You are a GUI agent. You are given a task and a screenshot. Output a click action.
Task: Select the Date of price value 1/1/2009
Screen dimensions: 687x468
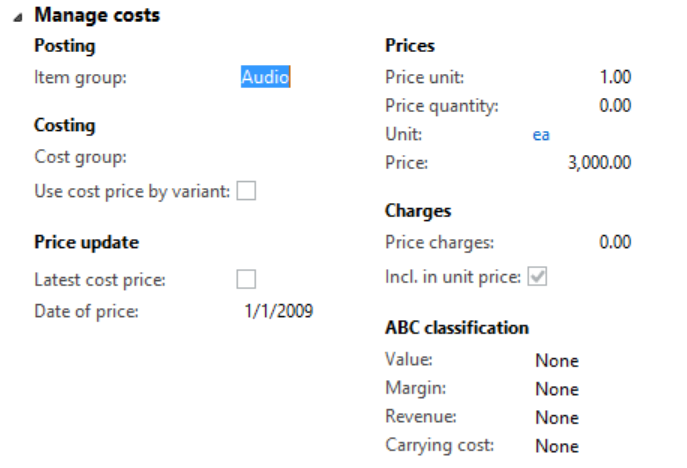tap(278, 311)
